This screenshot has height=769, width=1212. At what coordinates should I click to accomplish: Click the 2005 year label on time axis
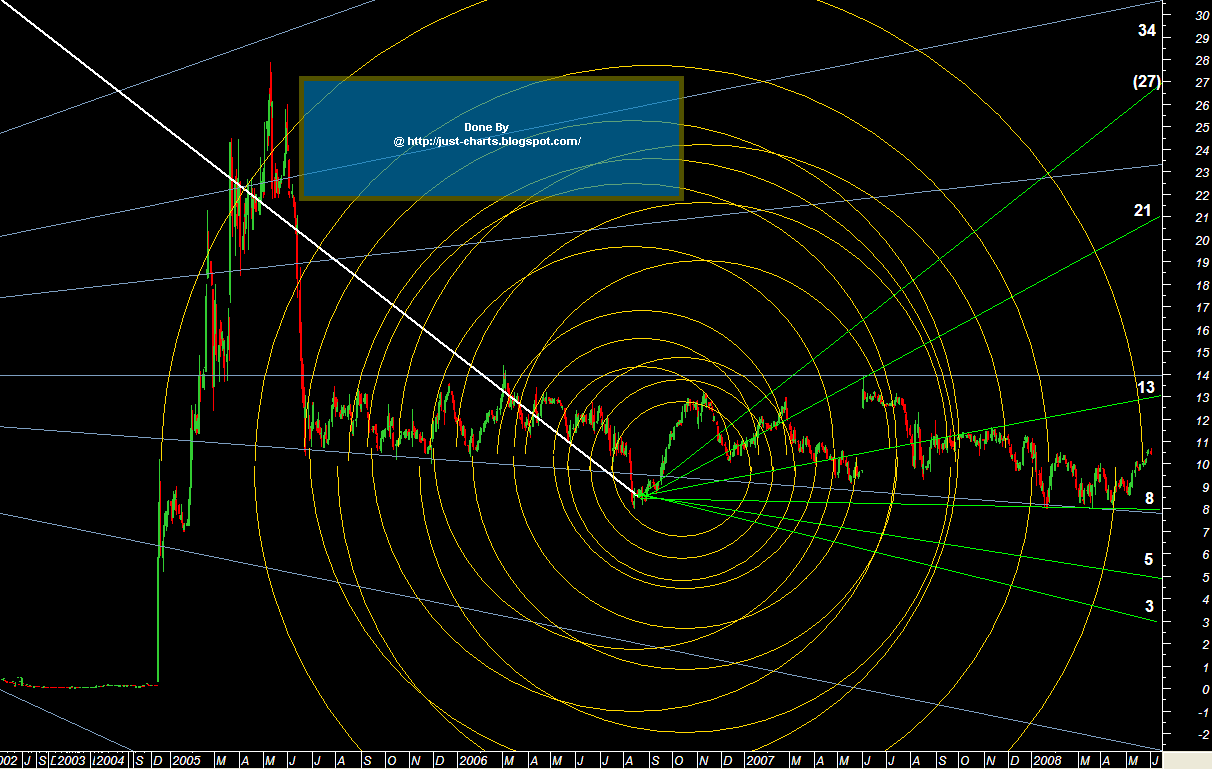pyautogui.click(x=187, y=761)
